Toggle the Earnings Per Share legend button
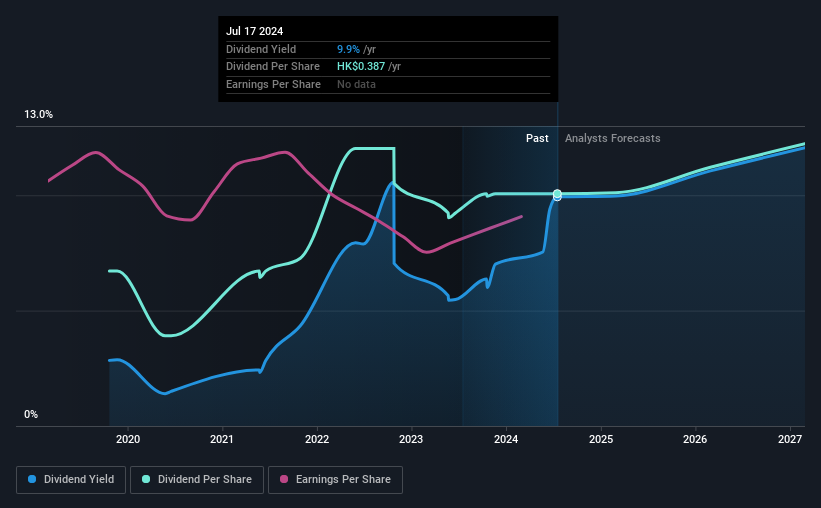 click(x=335, y=480)
